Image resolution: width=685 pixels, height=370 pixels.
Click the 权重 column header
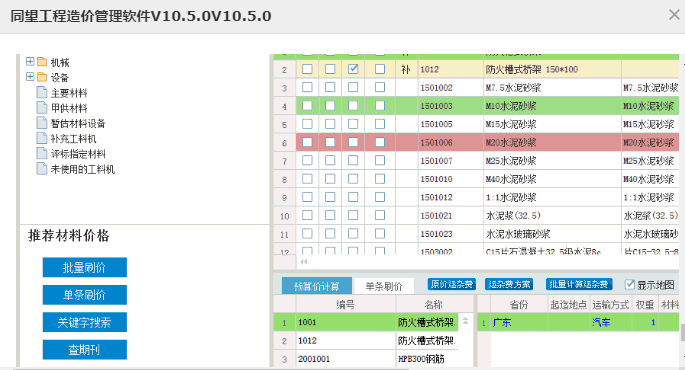pyautogui.click(x=645, y=304)
